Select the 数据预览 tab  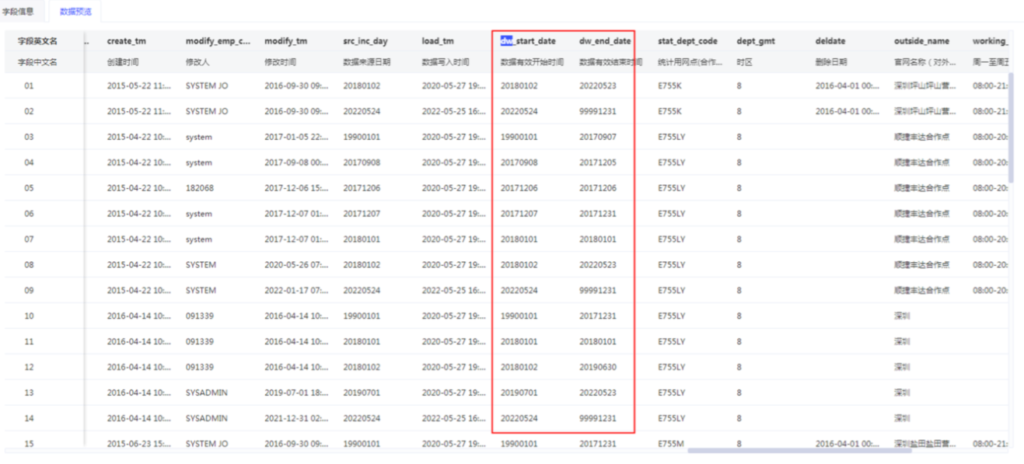[74, 11]
